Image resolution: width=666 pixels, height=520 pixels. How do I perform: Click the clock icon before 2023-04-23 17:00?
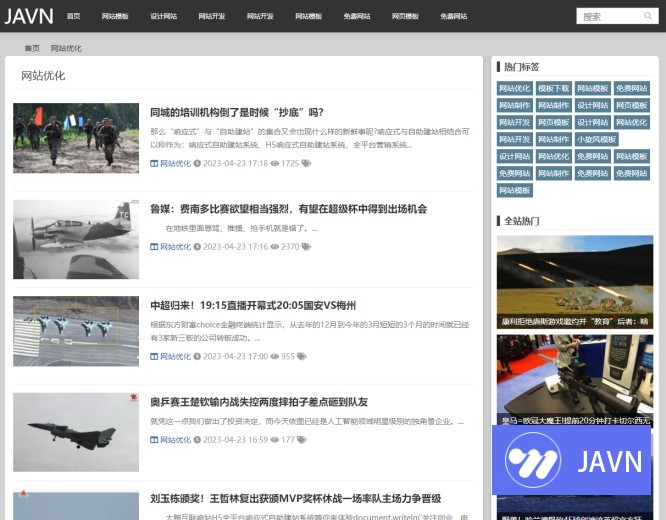click(197, 356)
